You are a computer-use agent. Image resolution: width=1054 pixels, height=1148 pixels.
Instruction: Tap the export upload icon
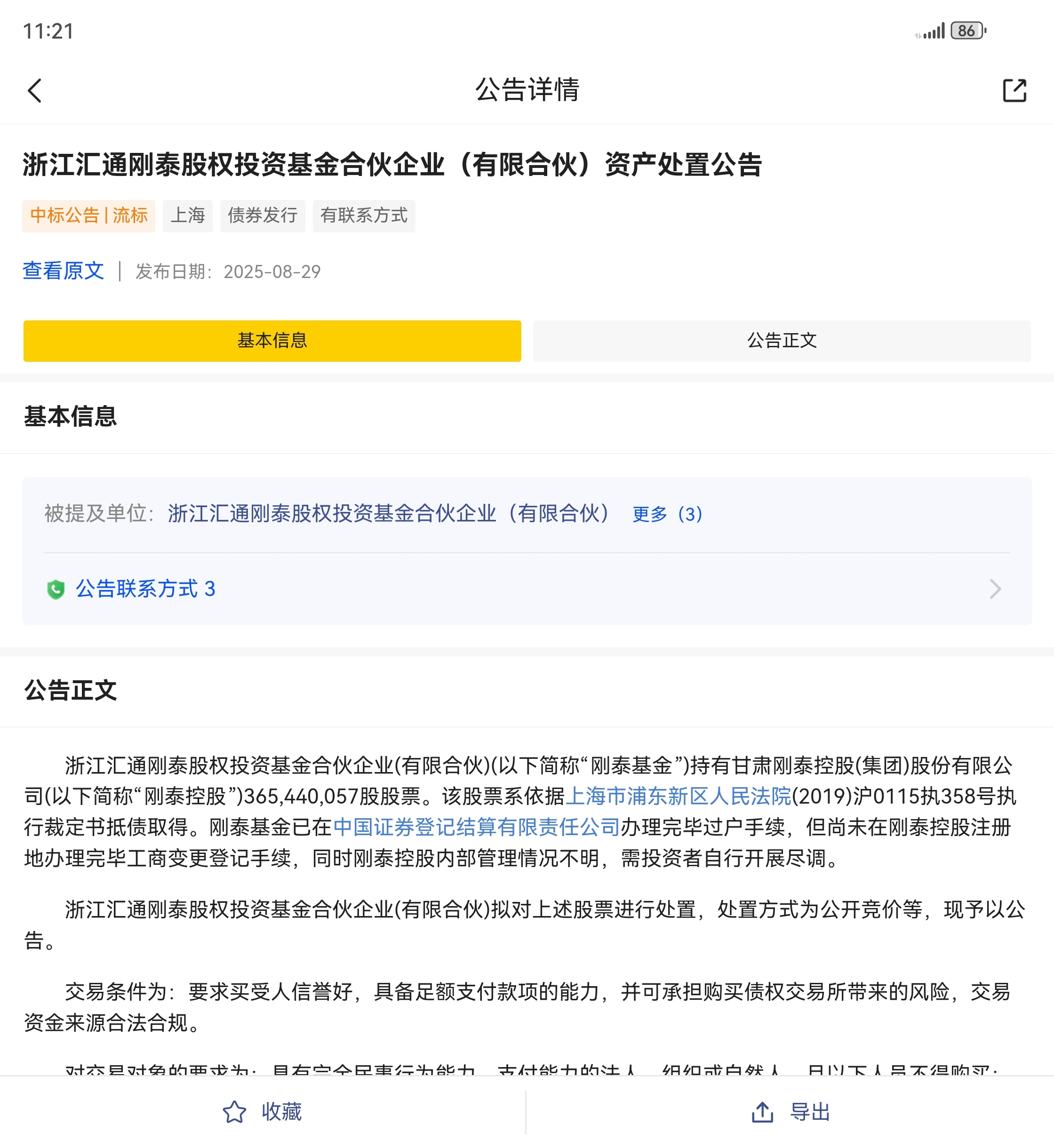click(762, 1112)
